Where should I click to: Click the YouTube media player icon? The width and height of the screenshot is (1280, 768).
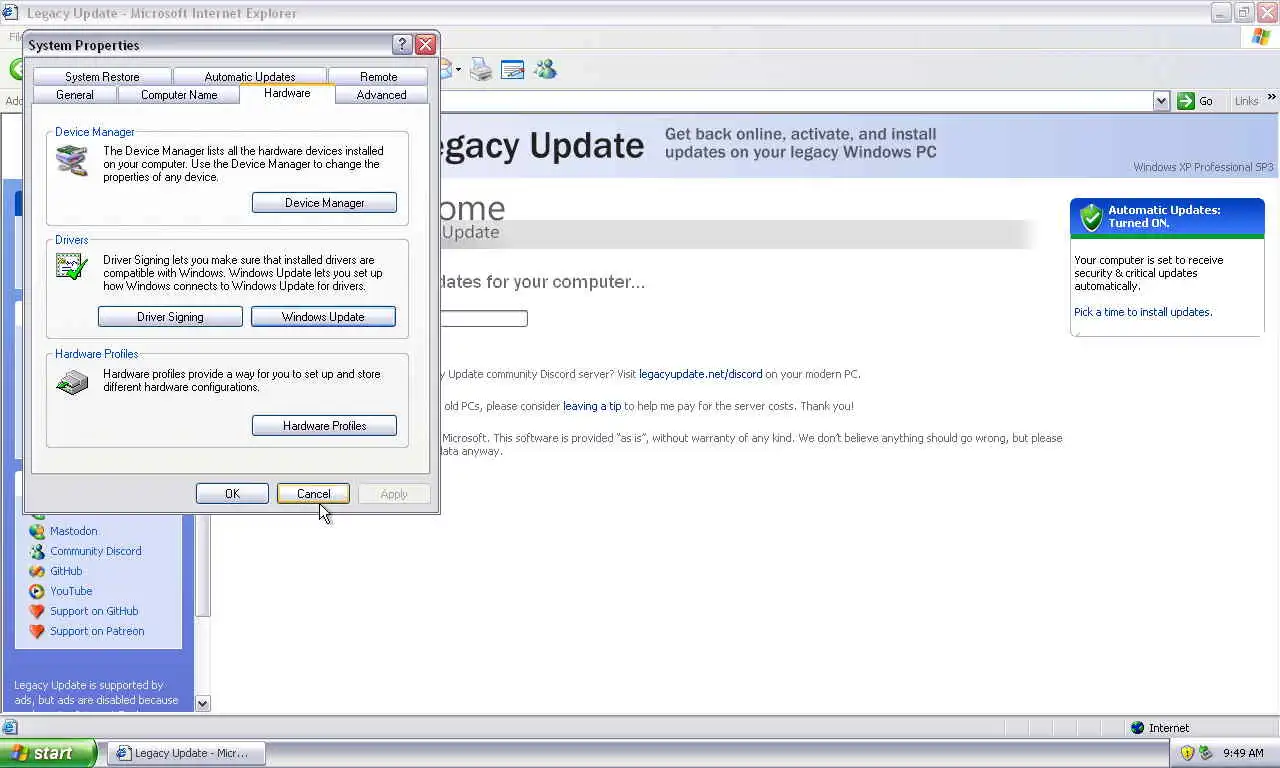37,591
